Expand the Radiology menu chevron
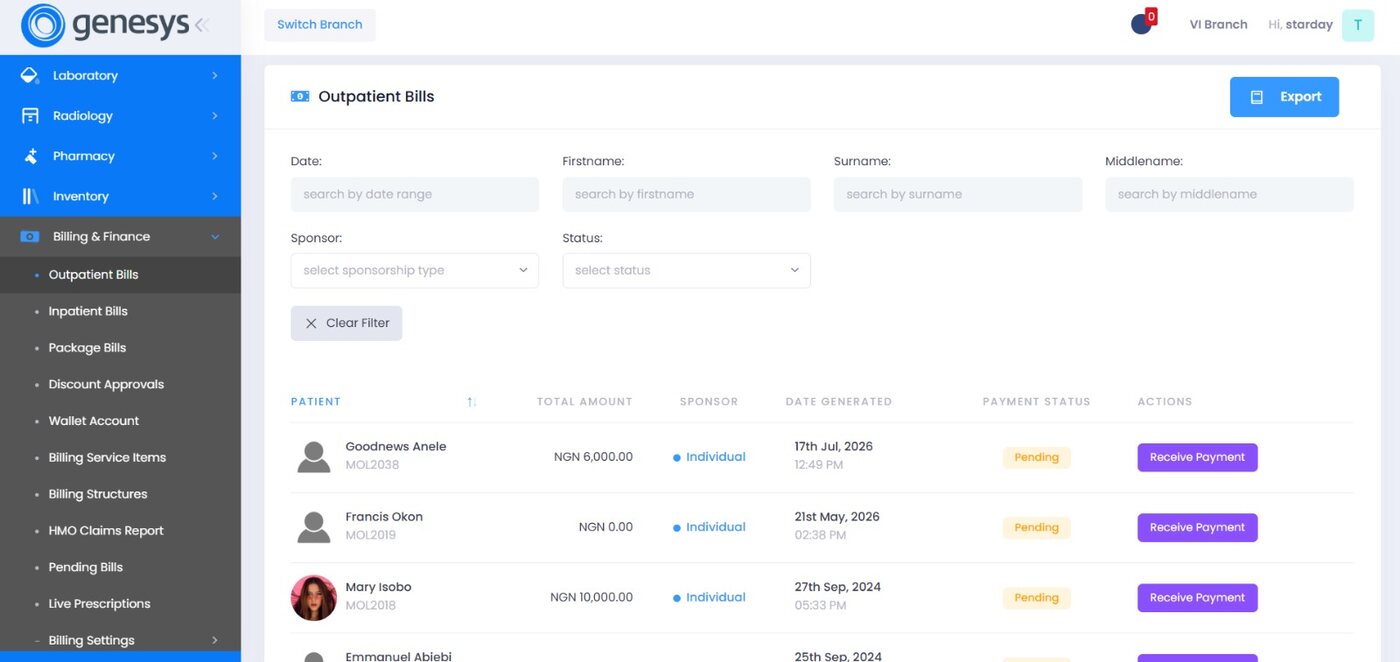Screen dimensions: 1400x662 (214, 116)
